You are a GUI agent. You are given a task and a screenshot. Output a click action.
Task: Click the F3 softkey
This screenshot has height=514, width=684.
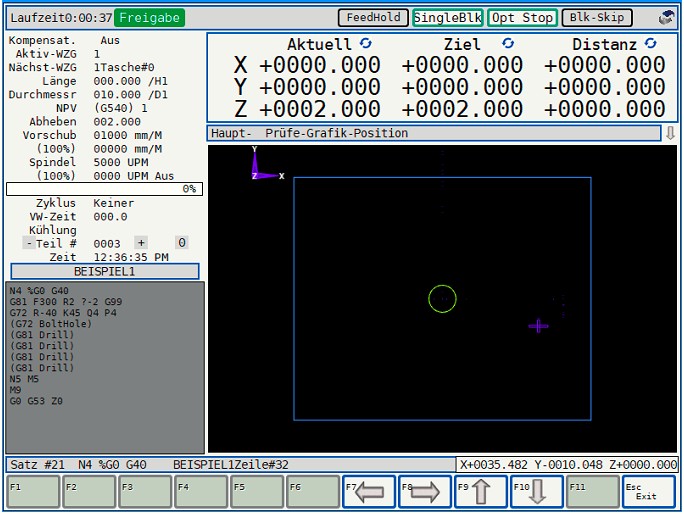pyautogui.click(x=145, y=492)
